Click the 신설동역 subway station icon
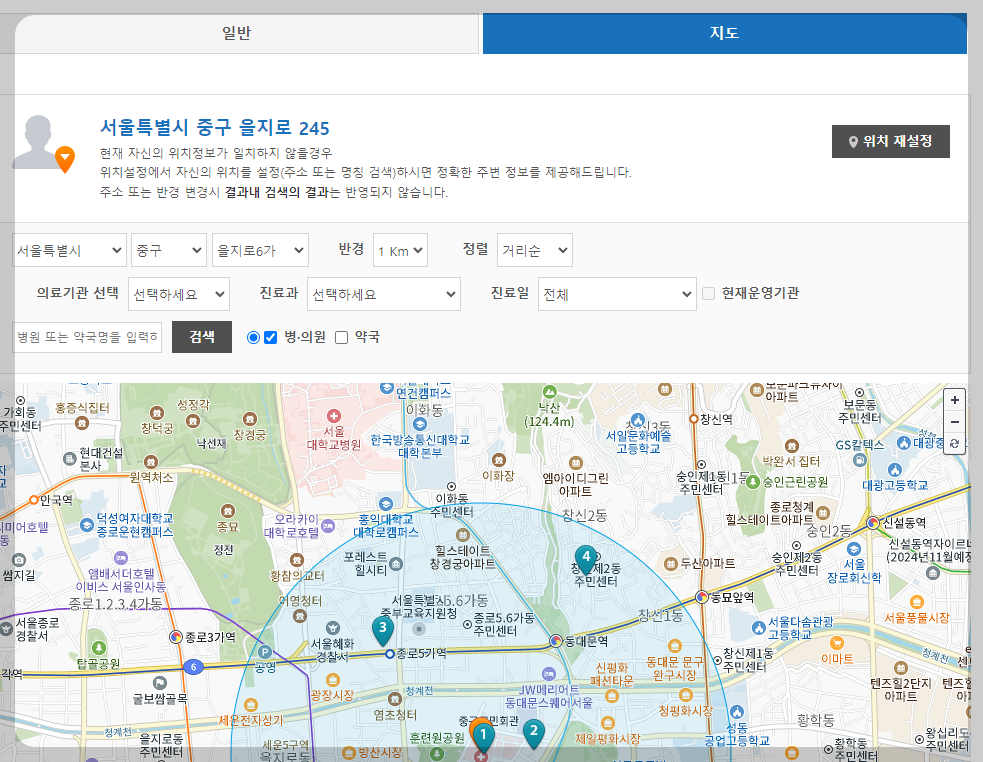This screenshot has width=983, height=762. pyautogui.click(x=873, y=522)
